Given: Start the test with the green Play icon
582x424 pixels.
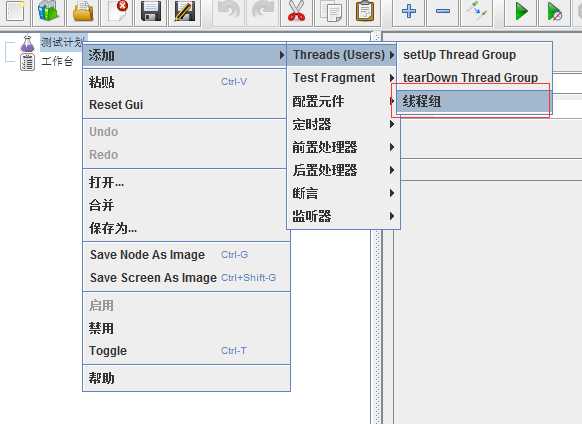Looking at the screenshot, I should point(521,11).
